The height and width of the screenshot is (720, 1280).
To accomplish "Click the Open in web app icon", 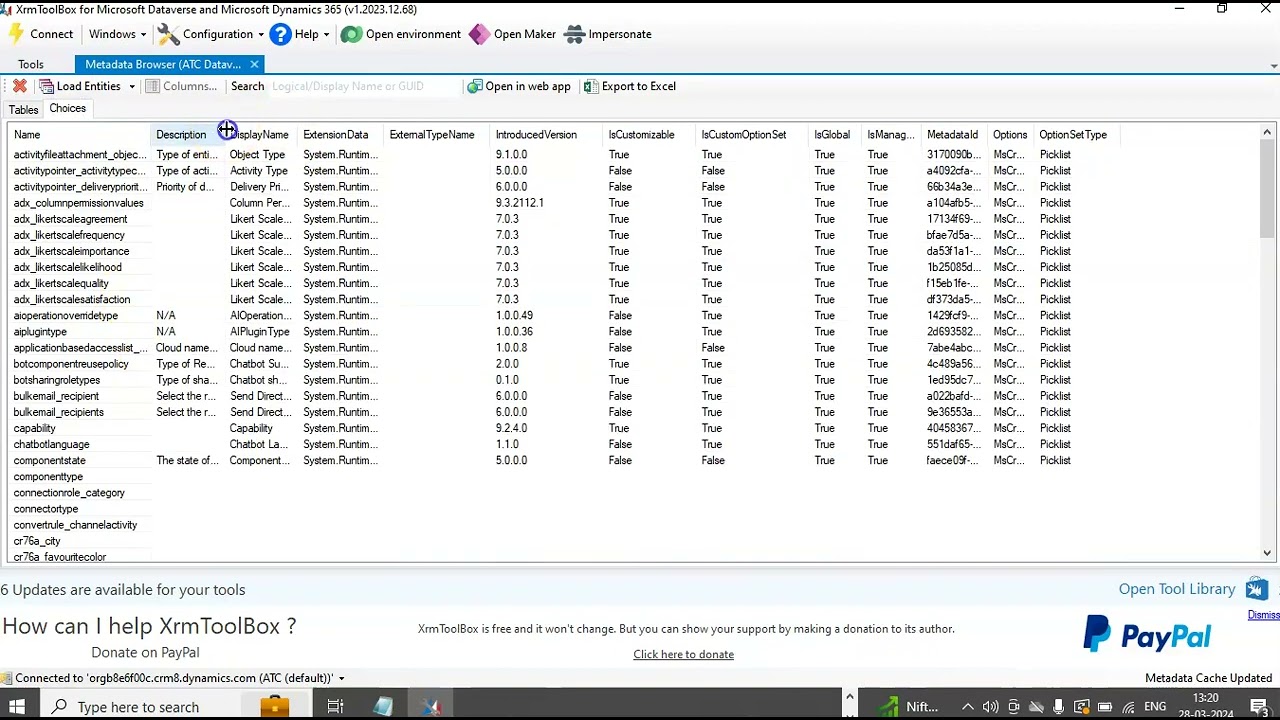I will point(475,86).
